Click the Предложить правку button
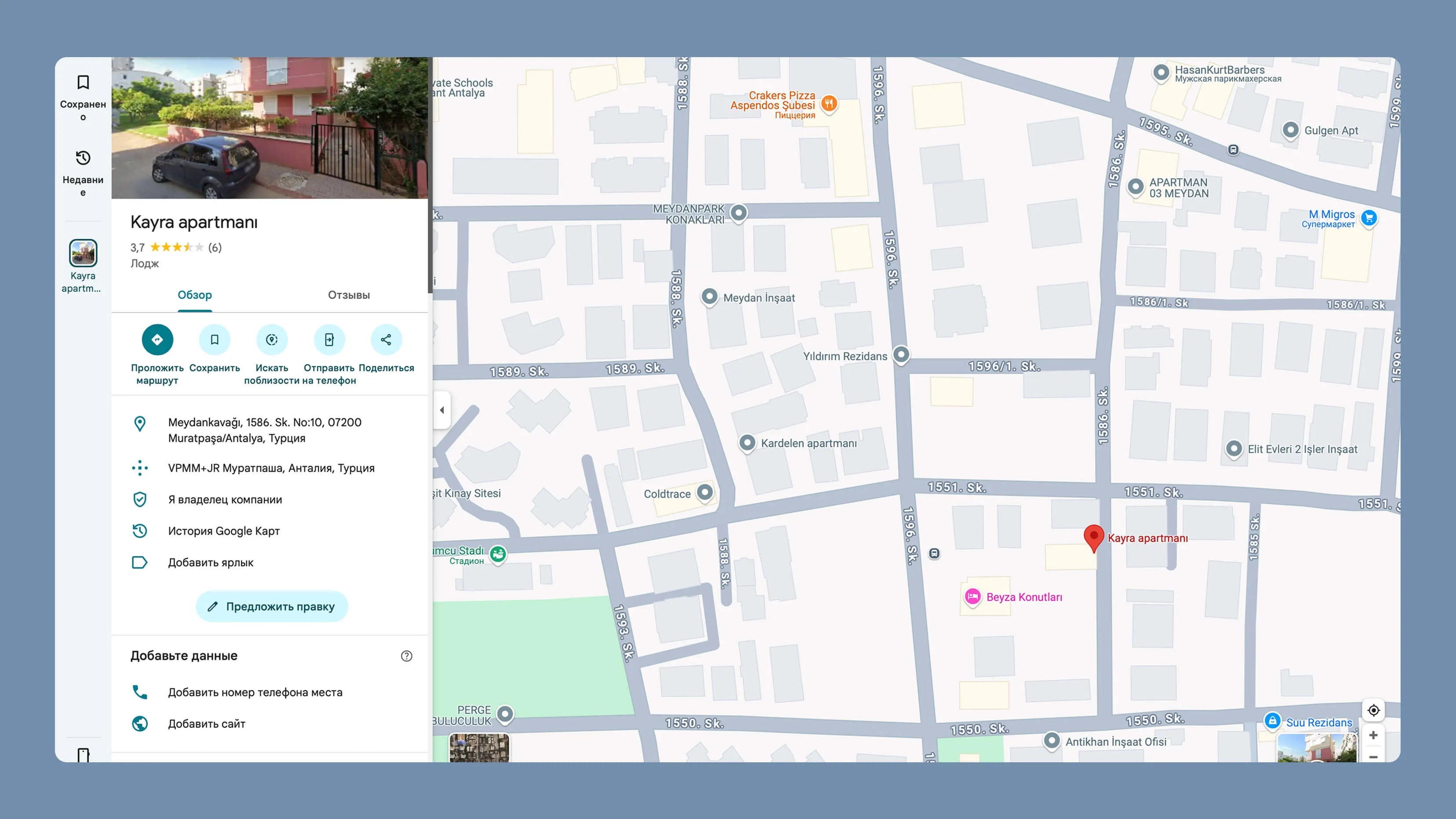 coord(272,607)
